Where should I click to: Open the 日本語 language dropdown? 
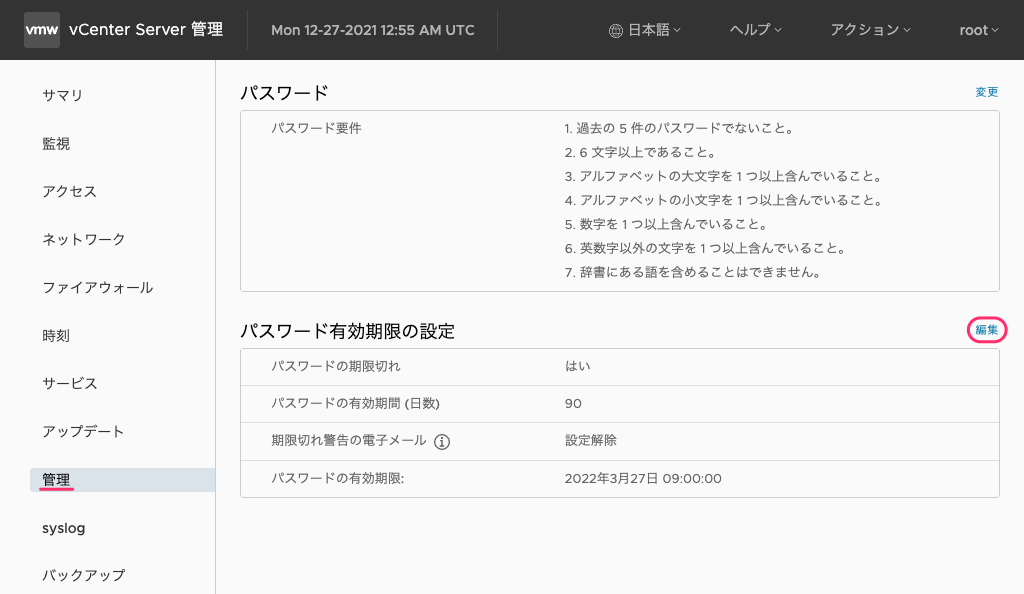click(654, 30)
